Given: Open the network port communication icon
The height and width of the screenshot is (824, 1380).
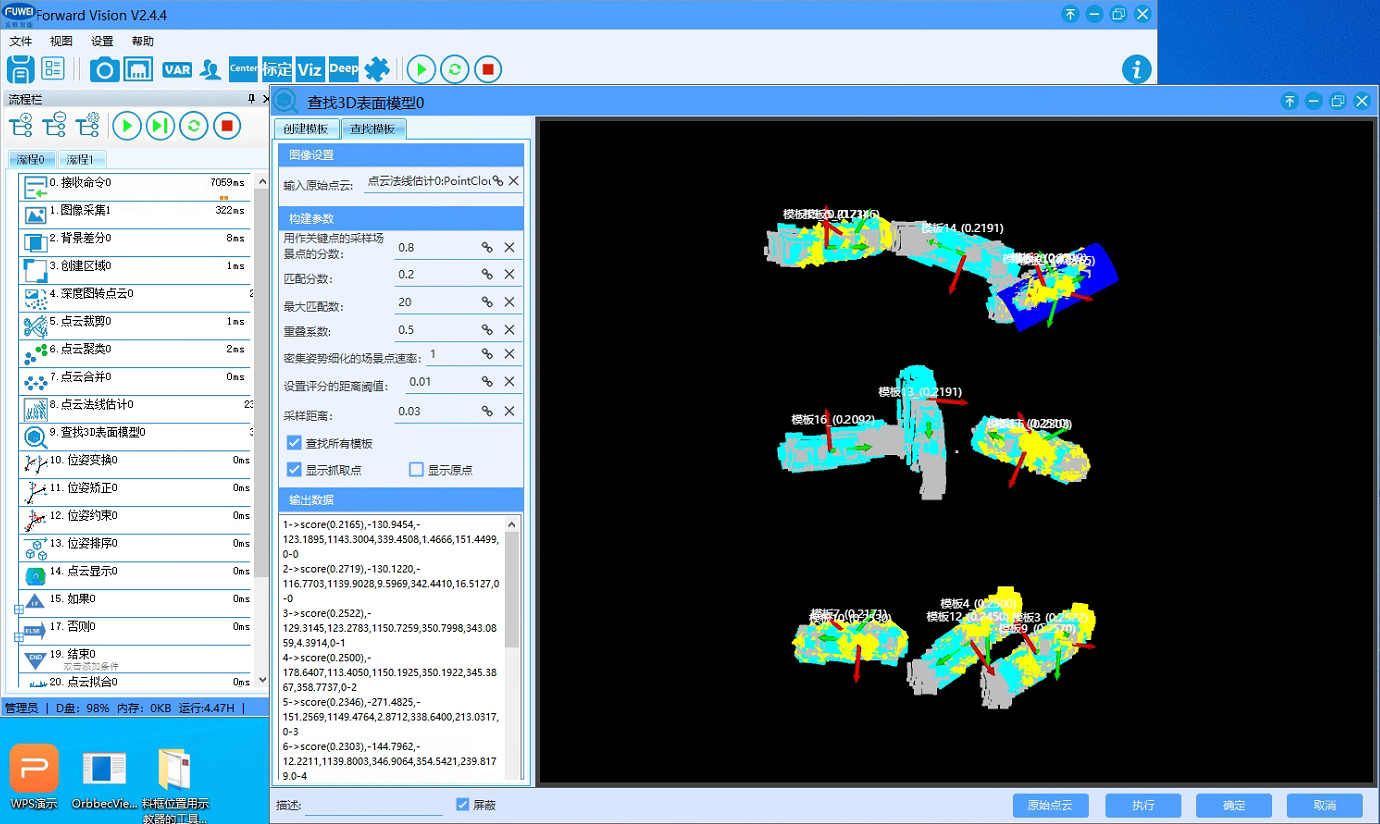Looking at the screenshot, I should [138, 69].
